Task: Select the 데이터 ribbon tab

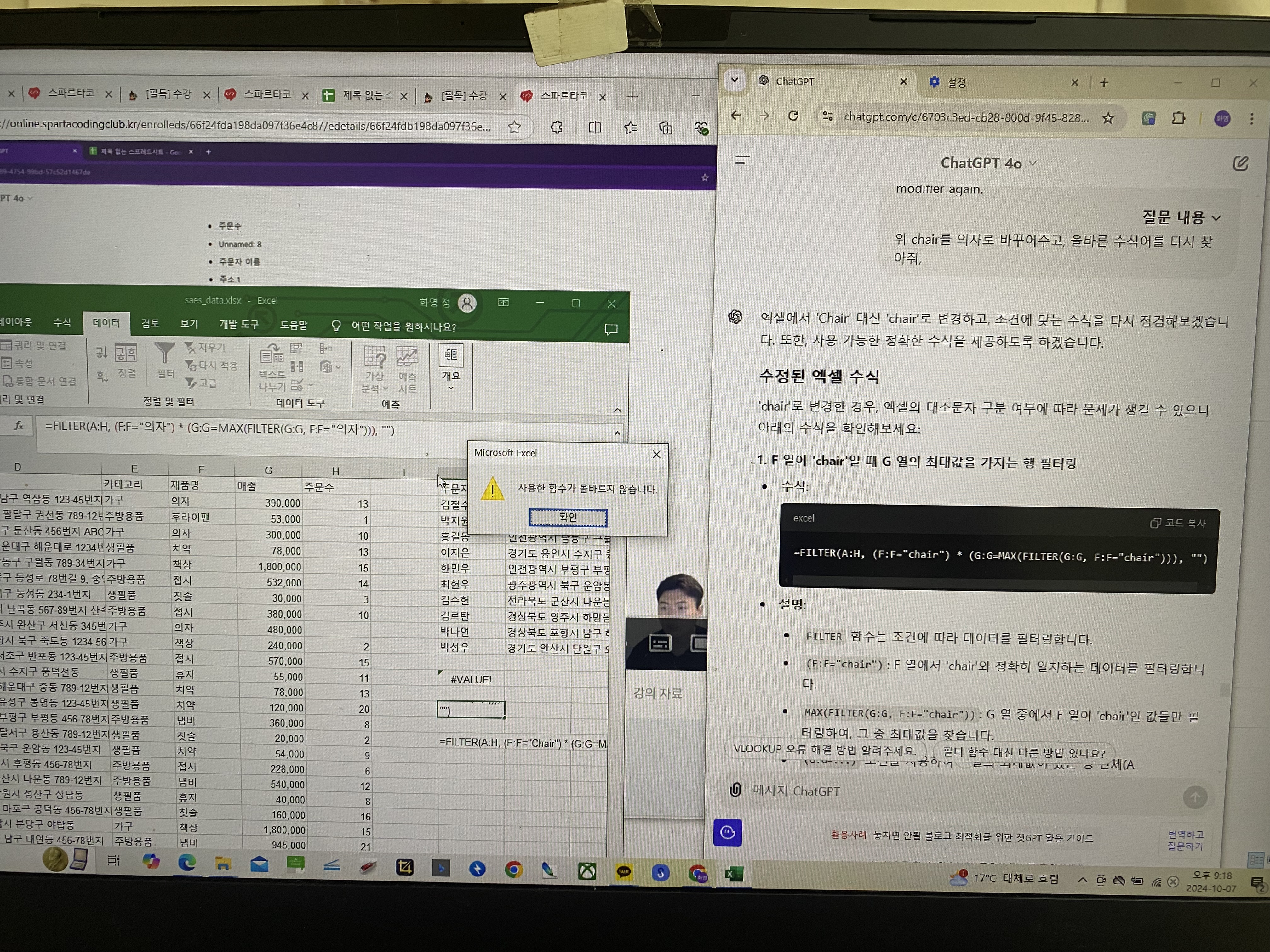Action: click(x=106, y=323)
